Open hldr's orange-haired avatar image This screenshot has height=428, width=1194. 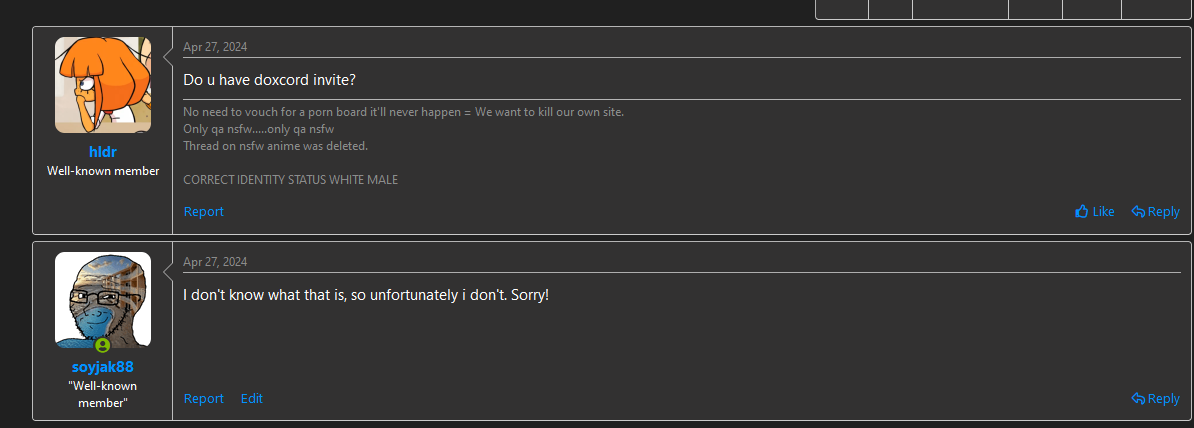(x=103, y=85)
